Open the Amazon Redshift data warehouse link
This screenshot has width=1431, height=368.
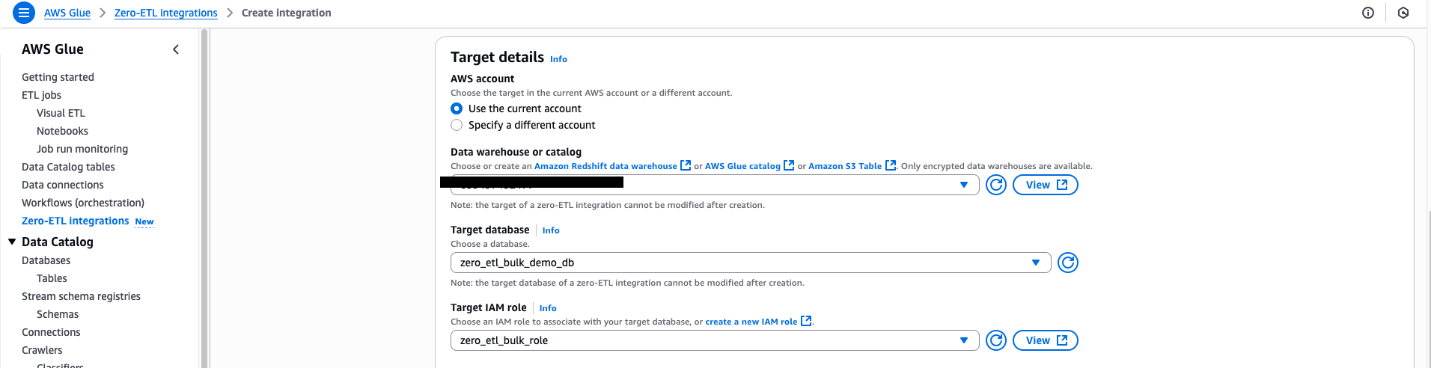coord(613,166)
